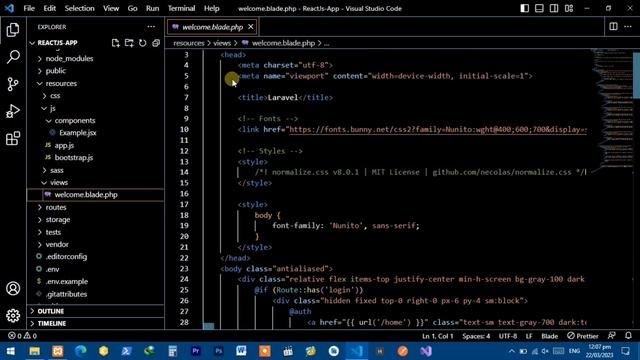Click the errors and warnings status indicator

(x=22, y=336)
